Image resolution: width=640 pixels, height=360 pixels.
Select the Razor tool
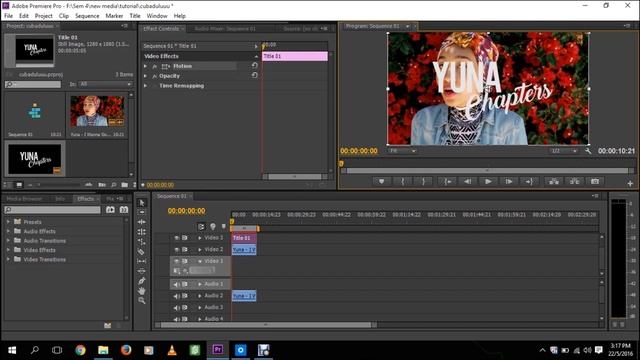coord(142,251)
